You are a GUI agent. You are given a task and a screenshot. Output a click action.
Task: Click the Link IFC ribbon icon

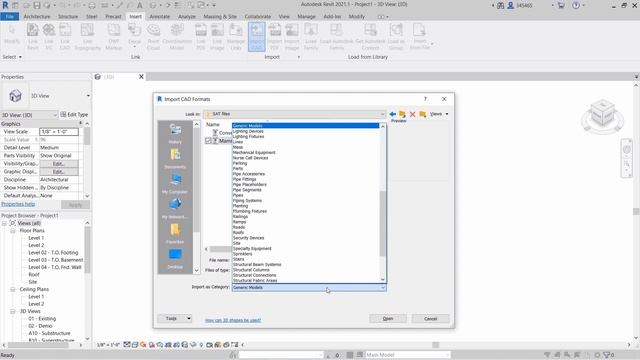point(49,37)
